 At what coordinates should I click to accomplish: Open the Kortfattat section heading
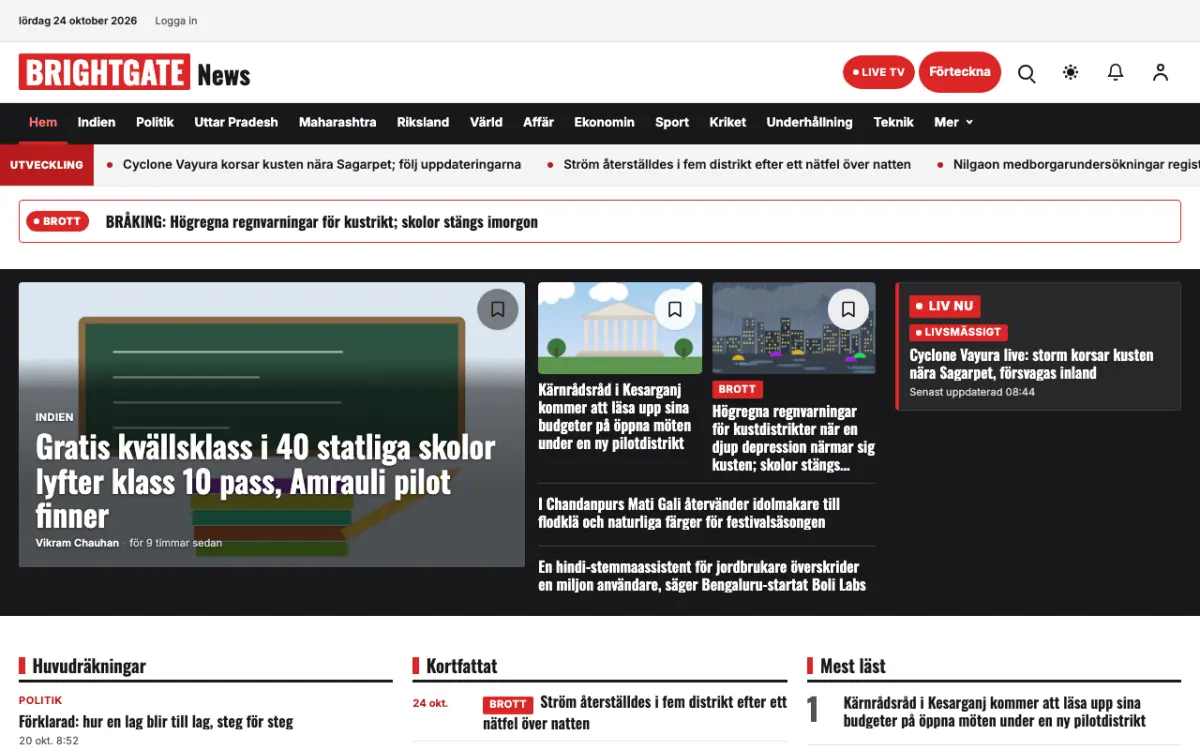pos(461,666)
